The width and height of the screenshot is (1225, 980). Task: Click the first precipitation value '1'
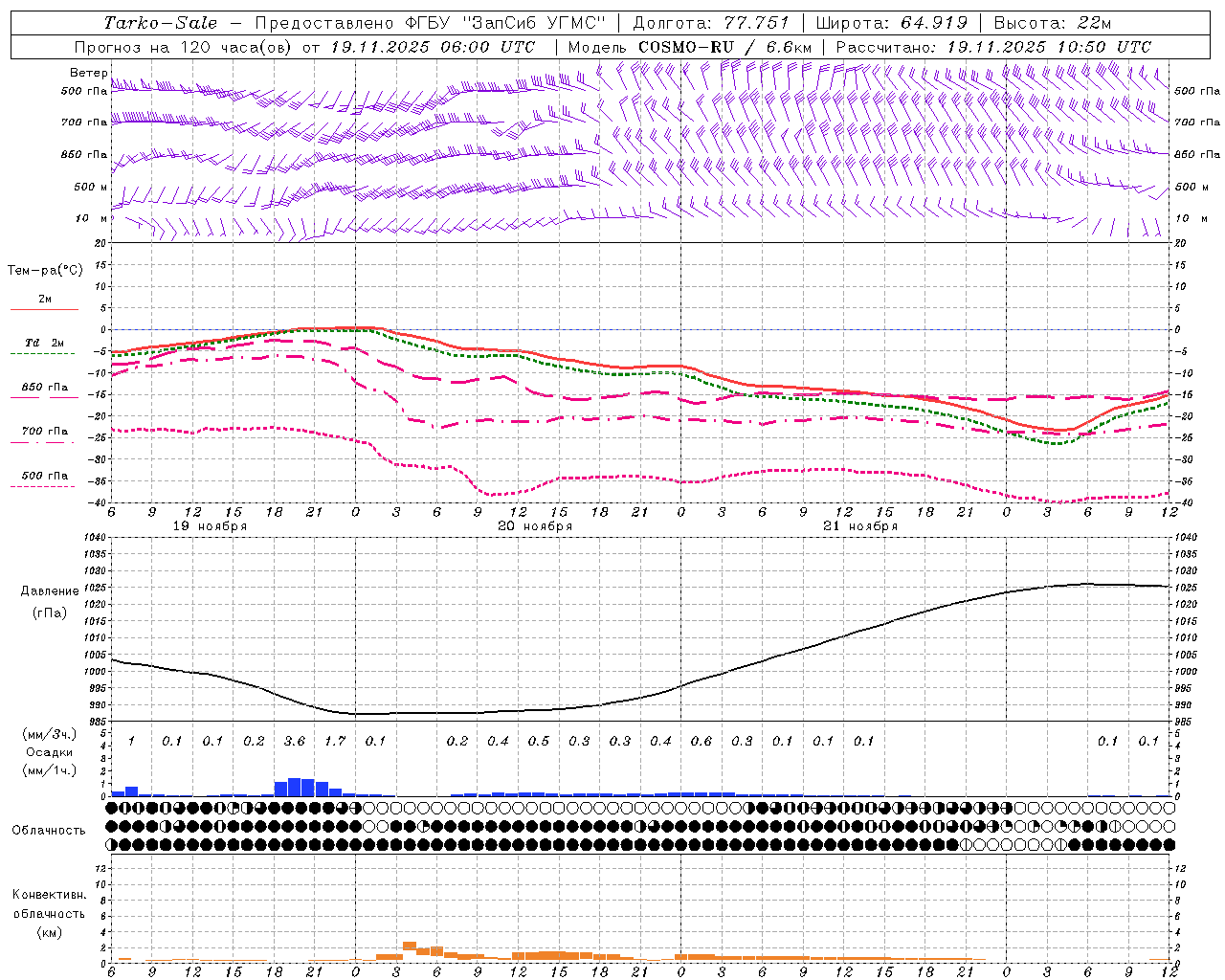(132, 742)
